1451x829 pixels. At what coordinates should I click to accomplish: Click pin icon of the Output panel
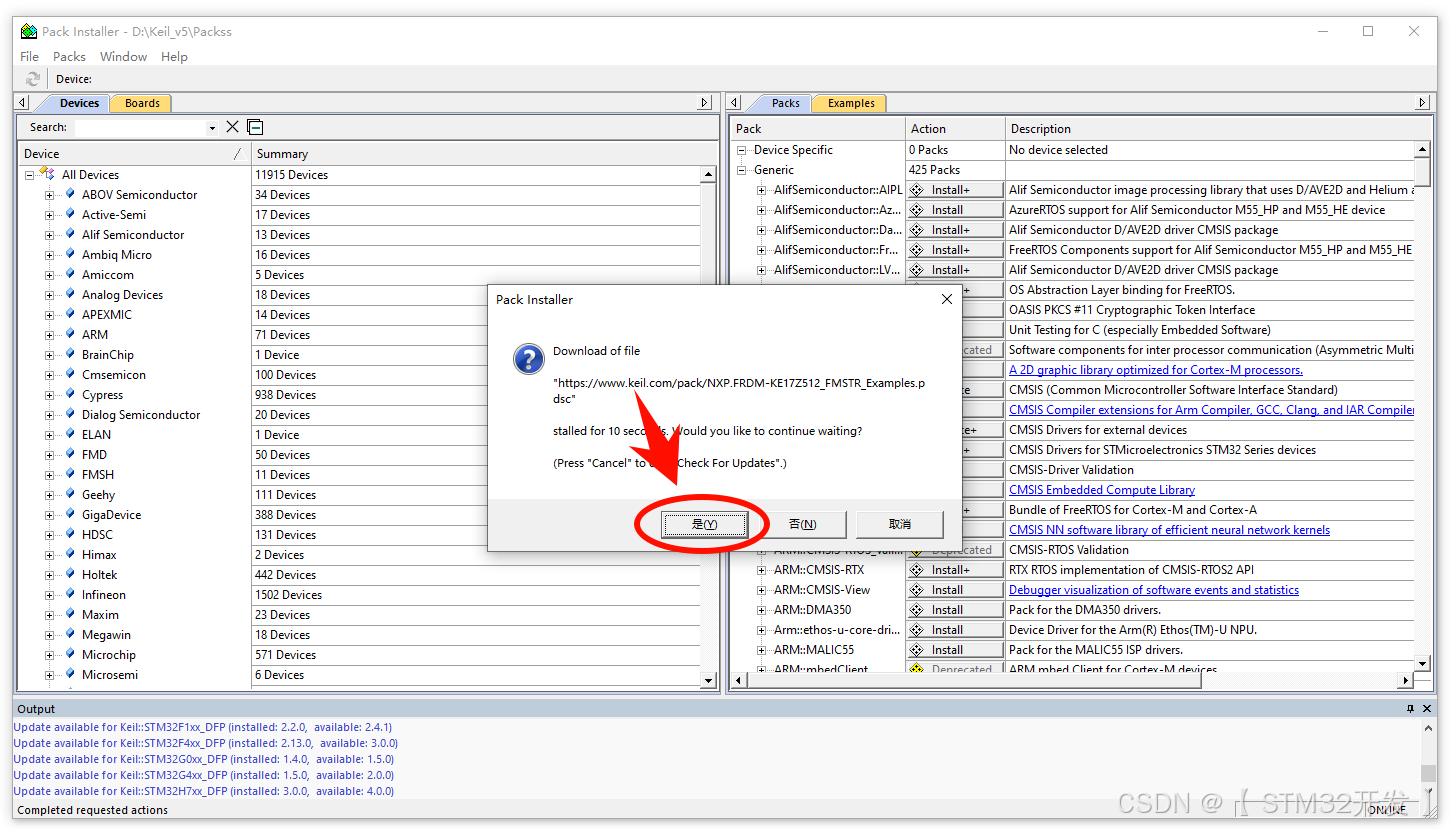point(1411,709)
